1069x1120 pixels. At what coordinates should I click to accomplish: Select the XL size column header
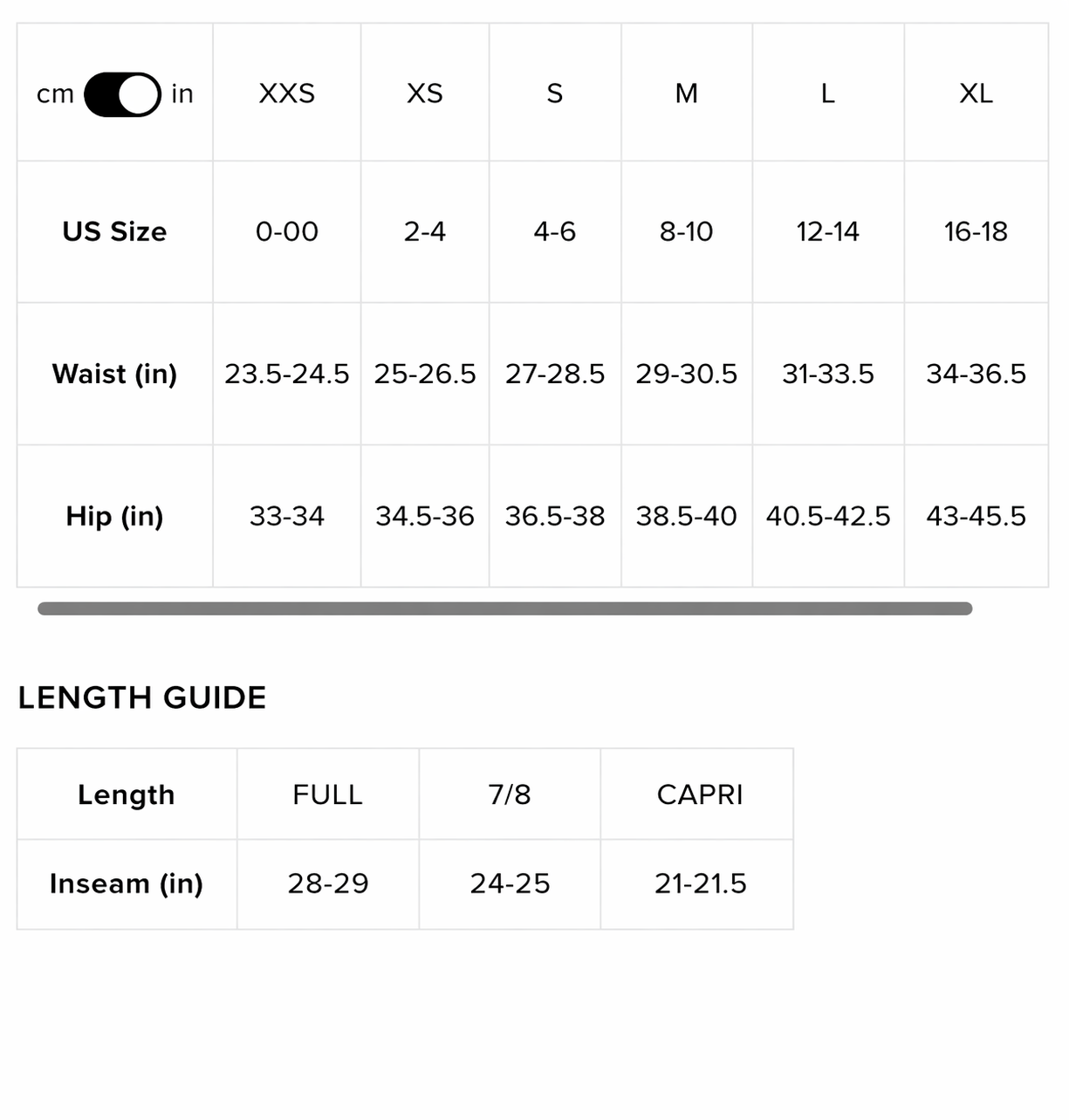point(976,93)
